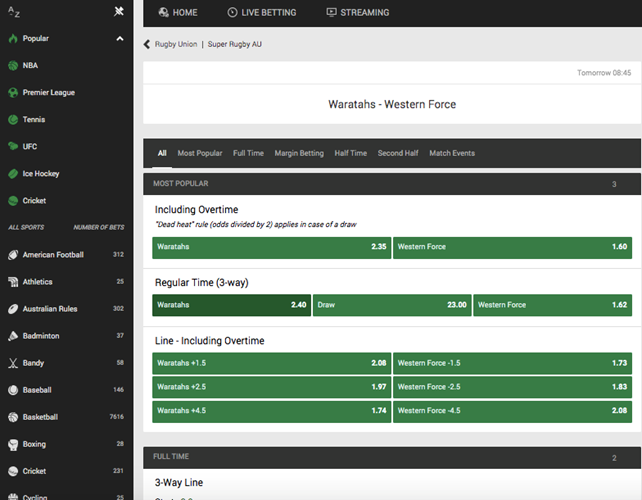Go back using the left chevron arrow
The image size is (642, 500).
(147, 44)
